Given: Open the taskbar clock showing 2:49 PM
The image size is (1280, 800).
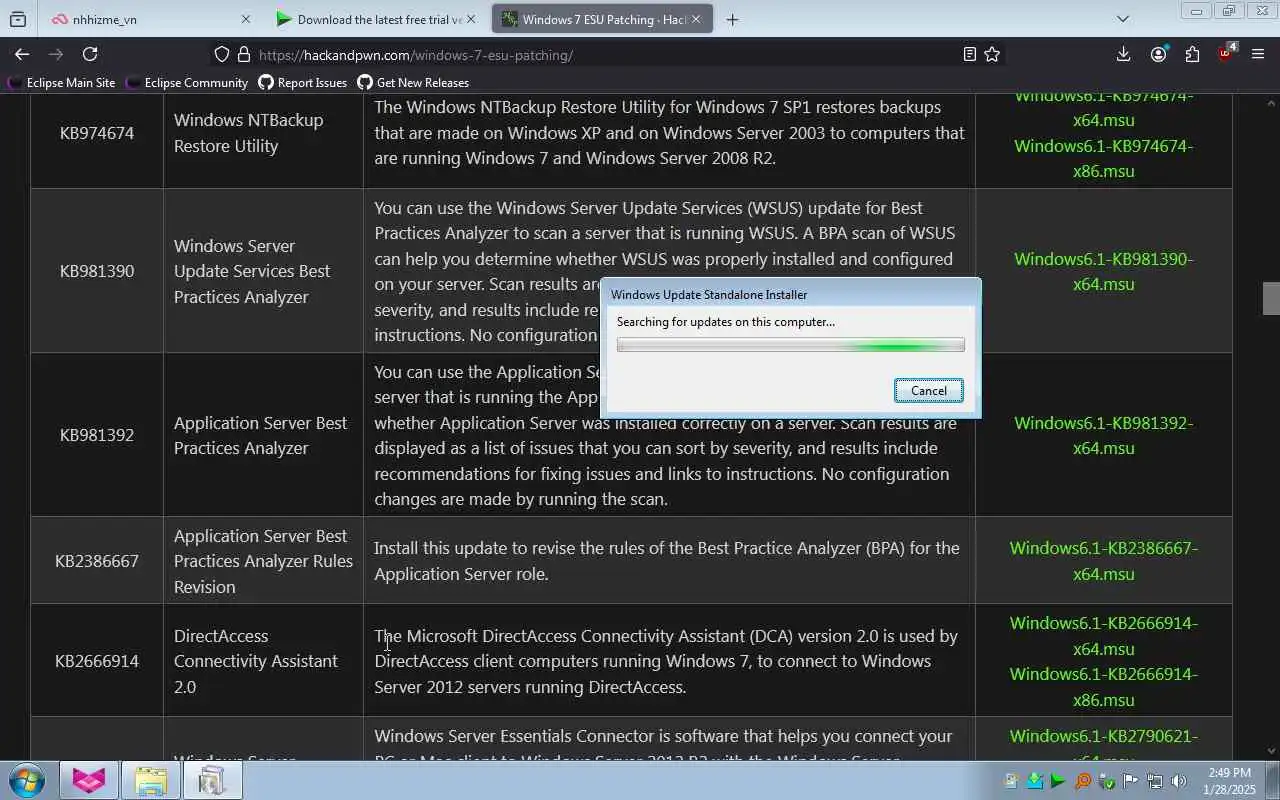Looking at the screenshot, I should [x=1229, y=781].
